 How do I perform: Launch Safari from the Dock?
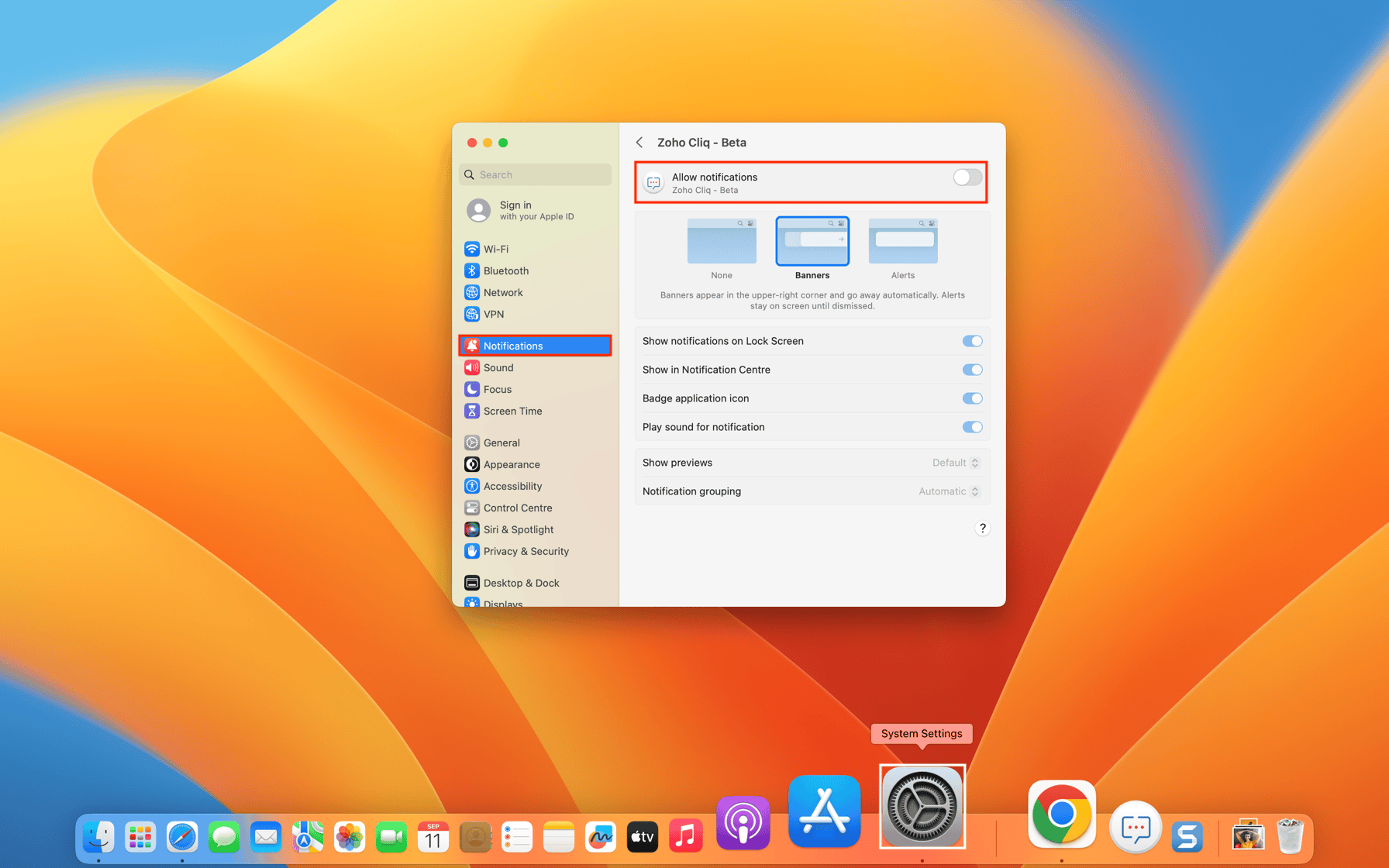click(182, 837)
